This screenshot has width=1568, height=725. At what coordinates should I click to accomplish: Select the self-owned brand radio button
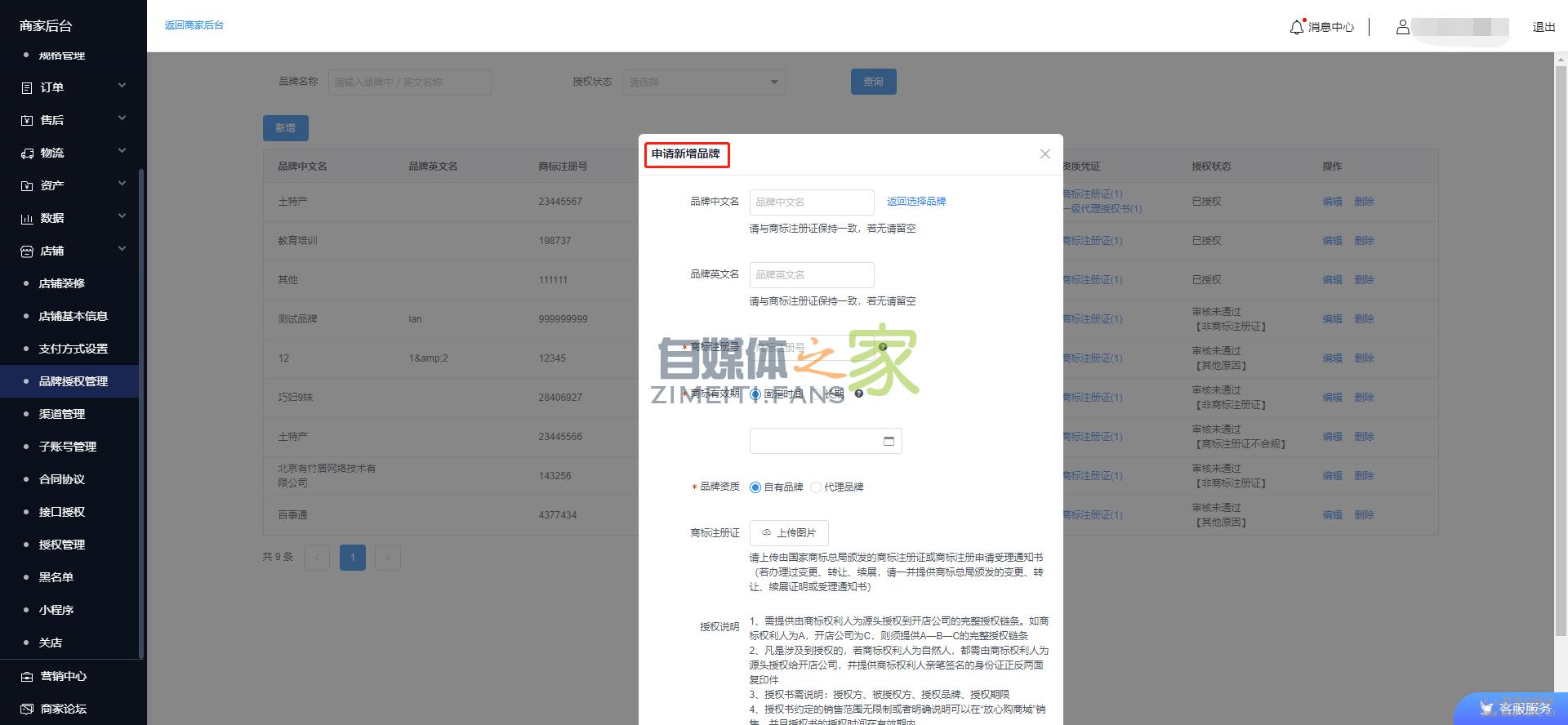tap(755, 487)
